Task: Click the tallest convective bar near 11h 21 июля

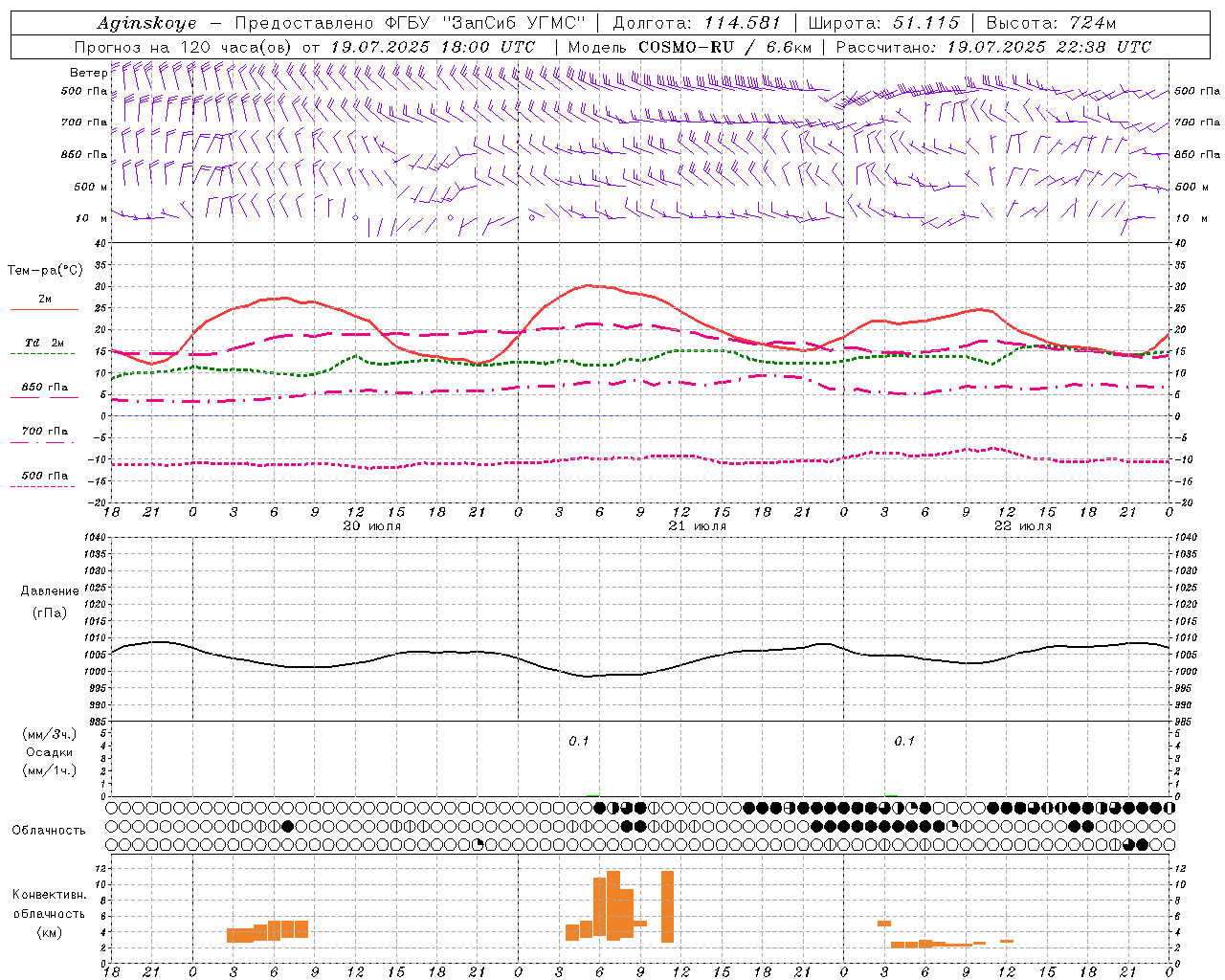Action: tap(667, 907)
